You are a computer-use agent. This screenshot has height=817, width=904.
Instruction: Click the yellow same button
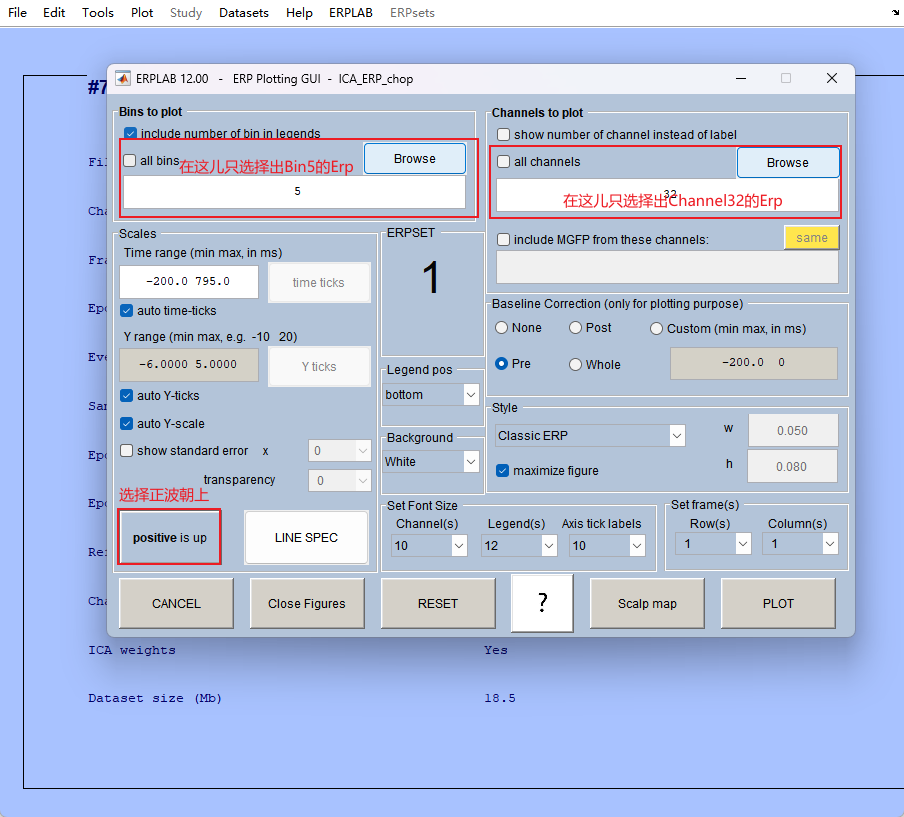tap(813, 237)
